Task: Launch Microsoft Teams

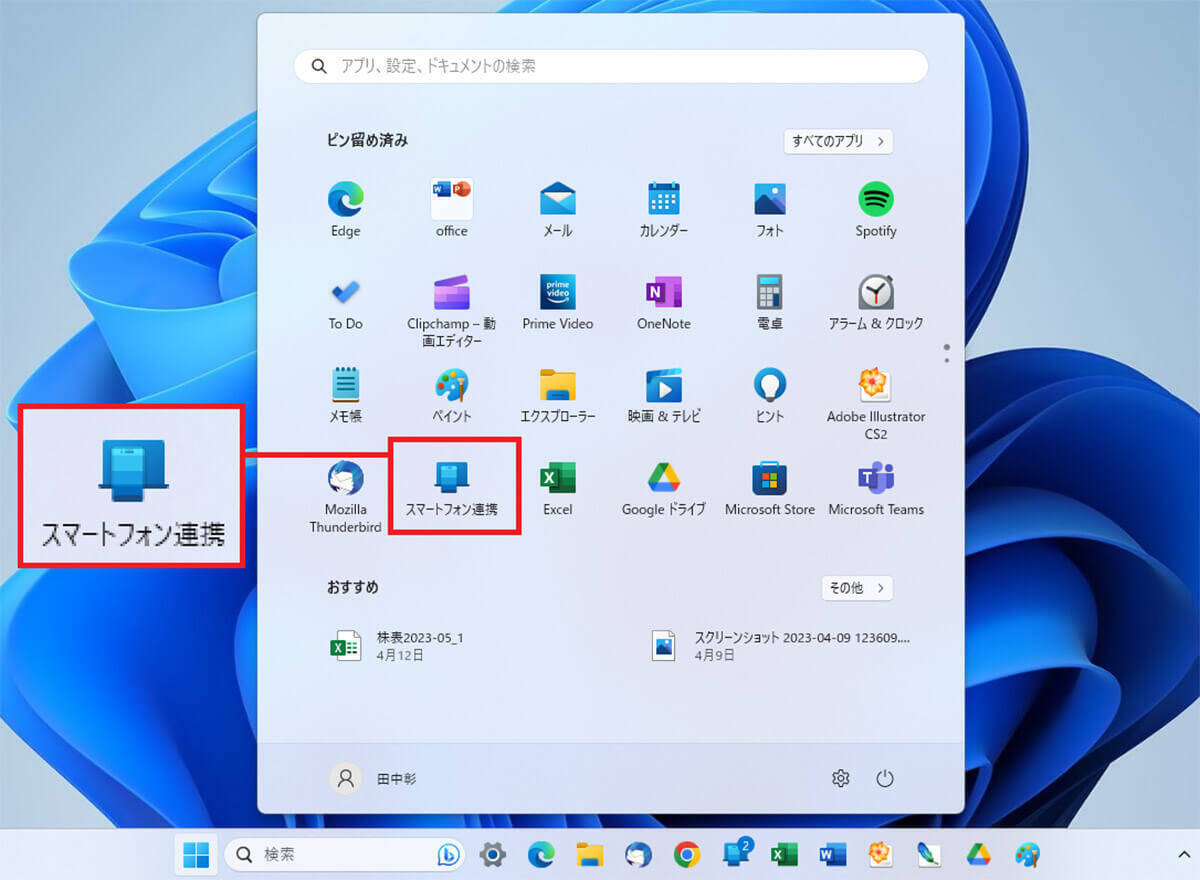Action: tap(876, 488)
